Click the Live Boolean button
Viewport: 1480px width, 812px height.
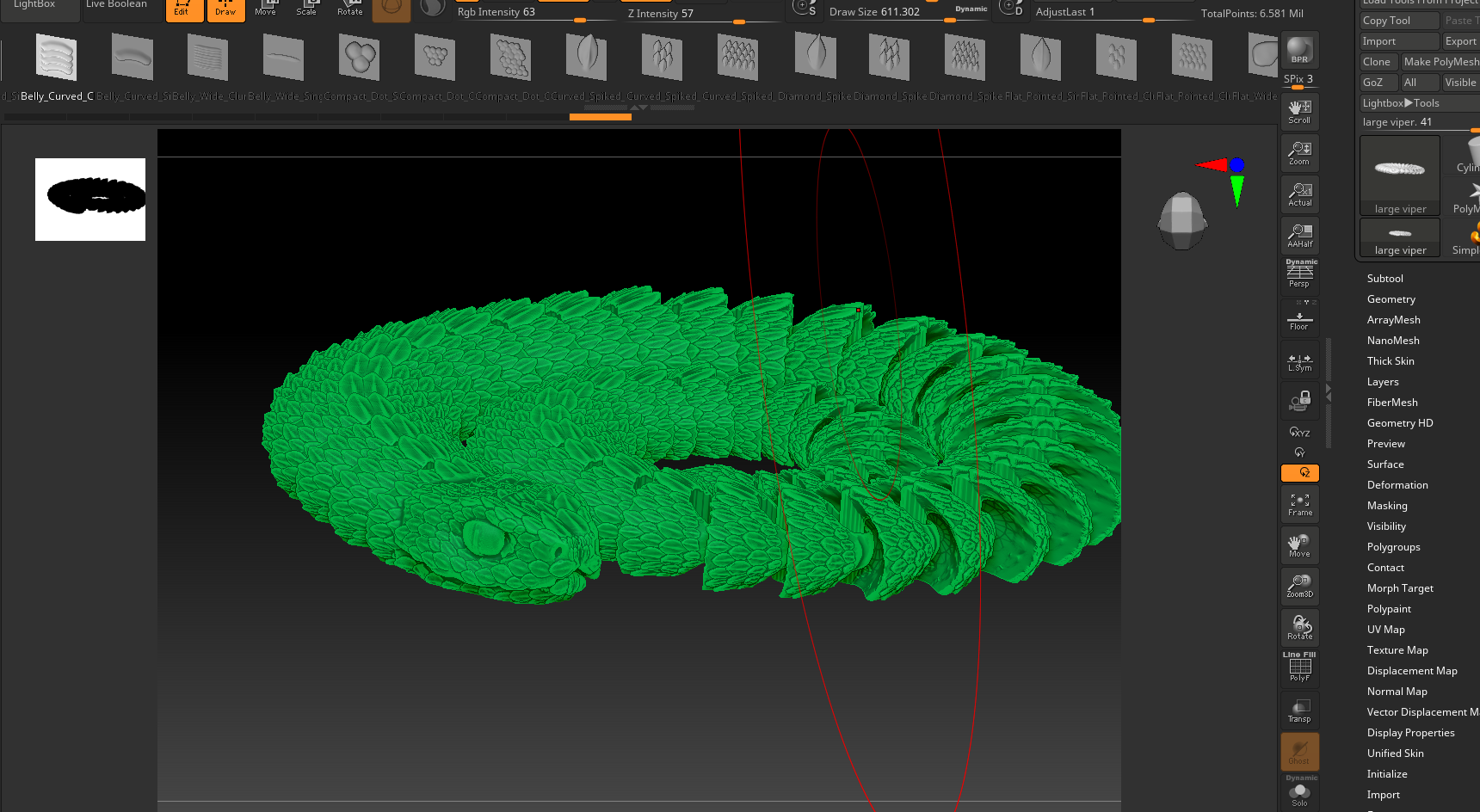click(x=116, y=5)
